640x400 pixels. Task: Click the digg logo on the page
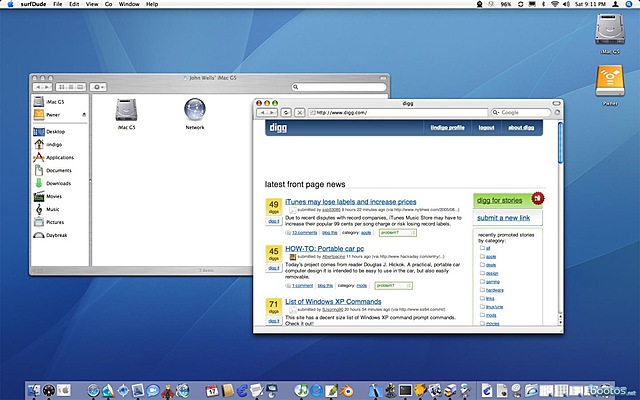[278, 128]
